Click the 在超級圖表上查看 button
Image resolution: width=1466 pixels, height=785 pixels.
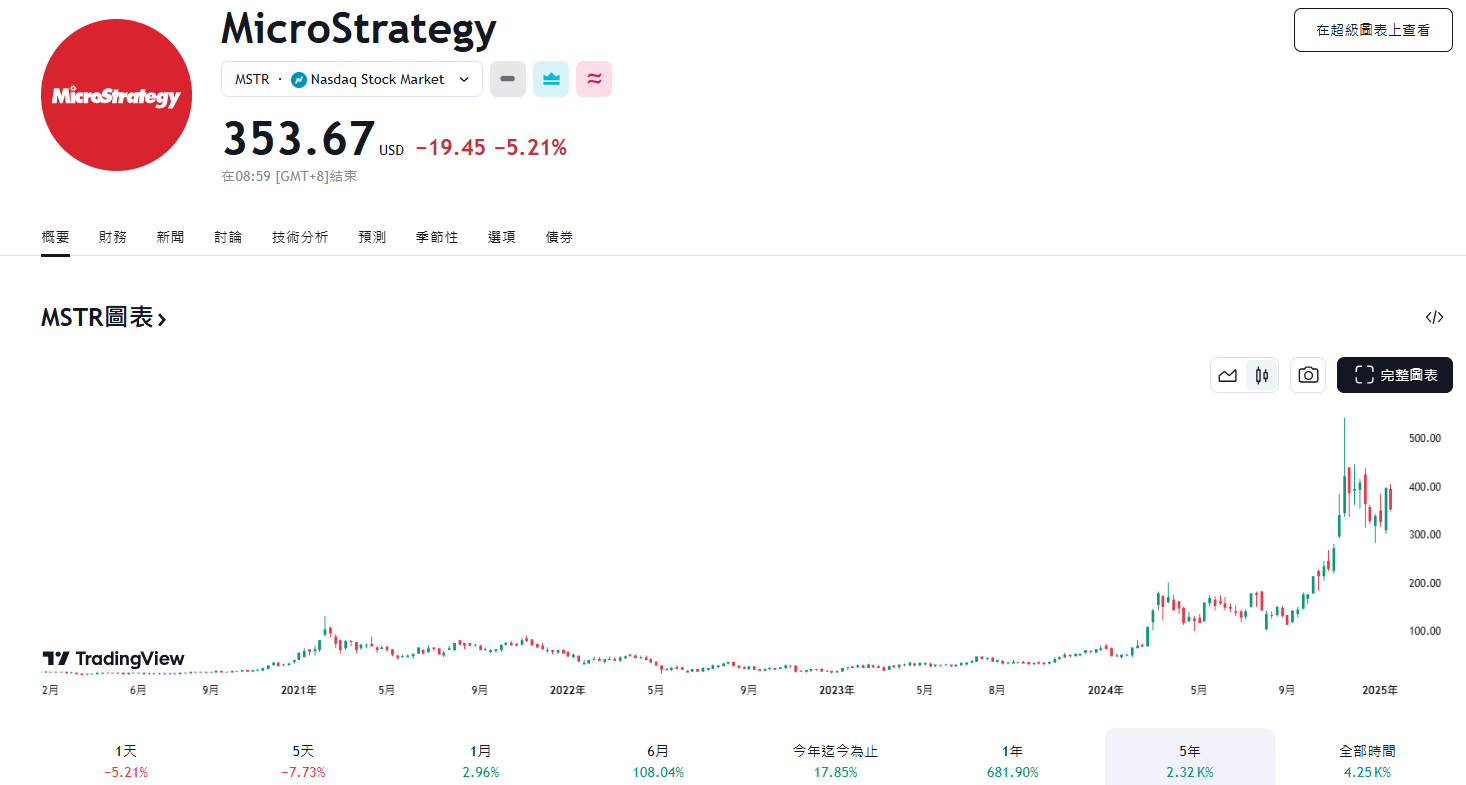coord(1372,30)
